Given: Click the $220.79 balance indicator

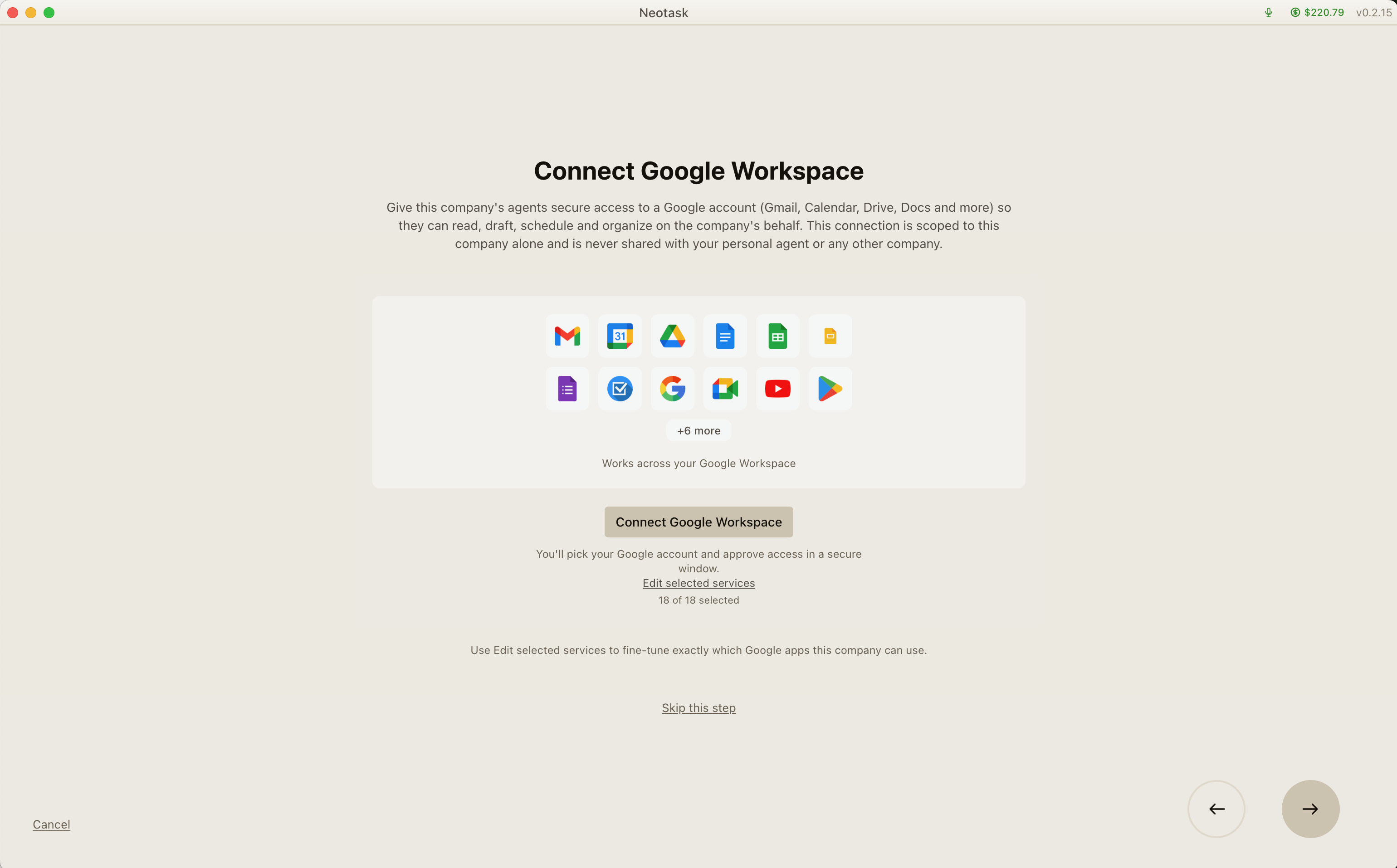Looking at the screenshot, I should click(1317, 13).
